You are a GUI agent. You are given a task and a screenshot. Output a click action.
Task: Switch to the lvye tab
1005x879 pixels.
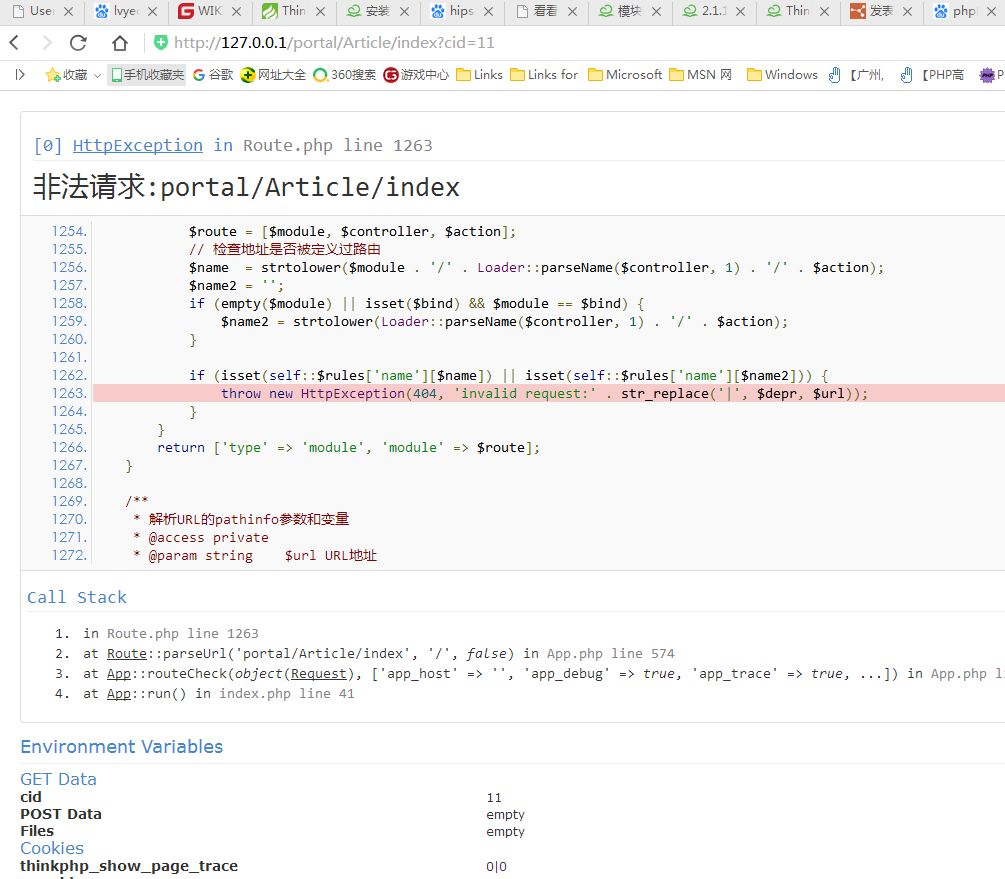click(x=125, y=11)
